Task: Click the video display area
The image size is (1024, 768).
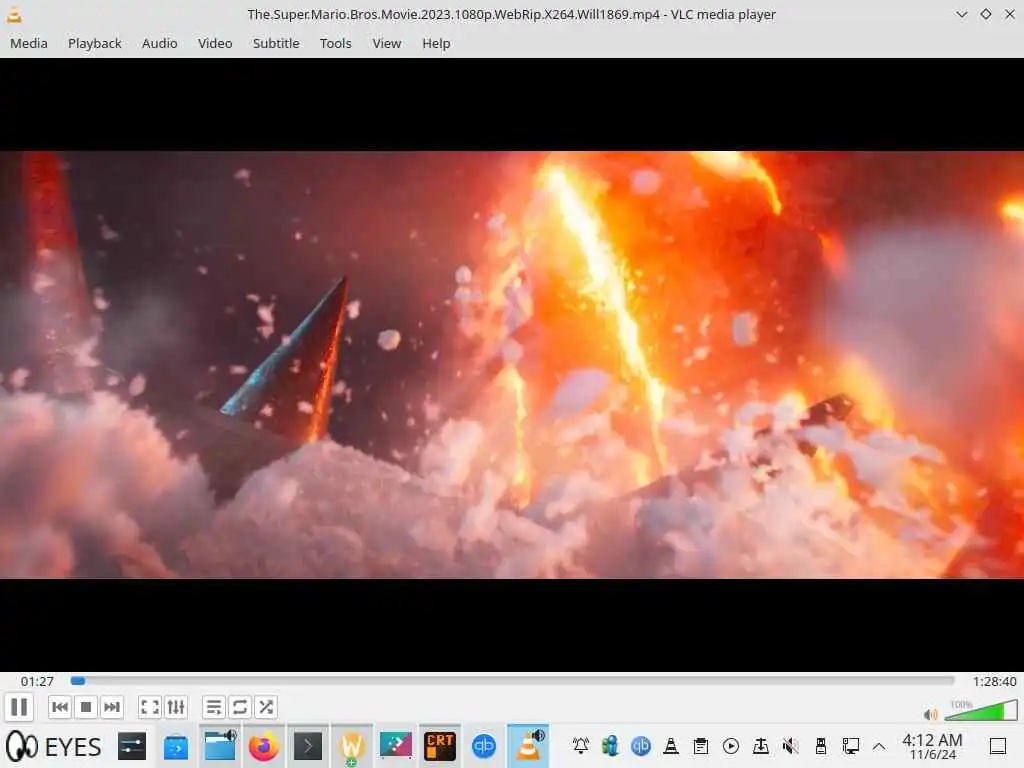Action: (512, 364)
